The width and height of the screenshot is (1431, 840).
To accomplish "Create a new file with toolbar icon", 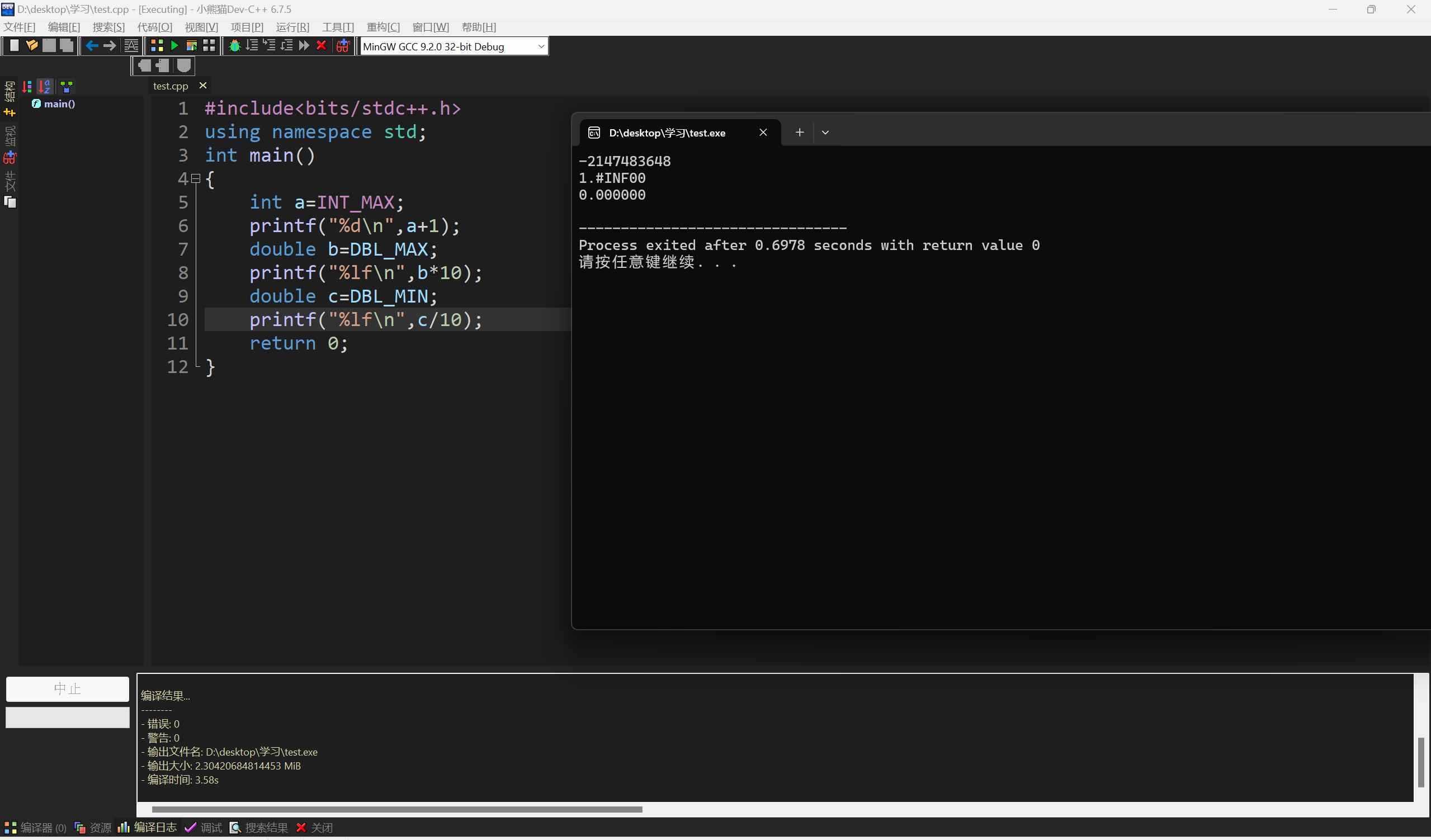I will tap(14, 46).
